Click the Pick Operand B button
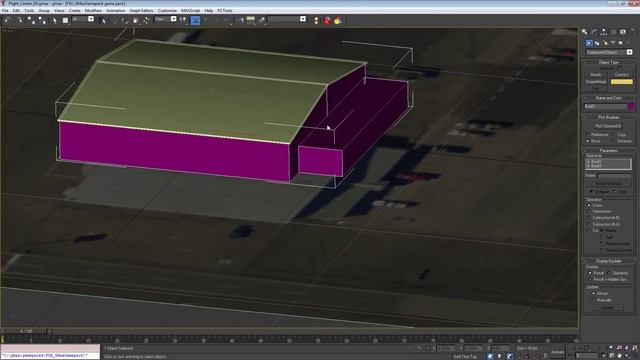 (609, 126)
